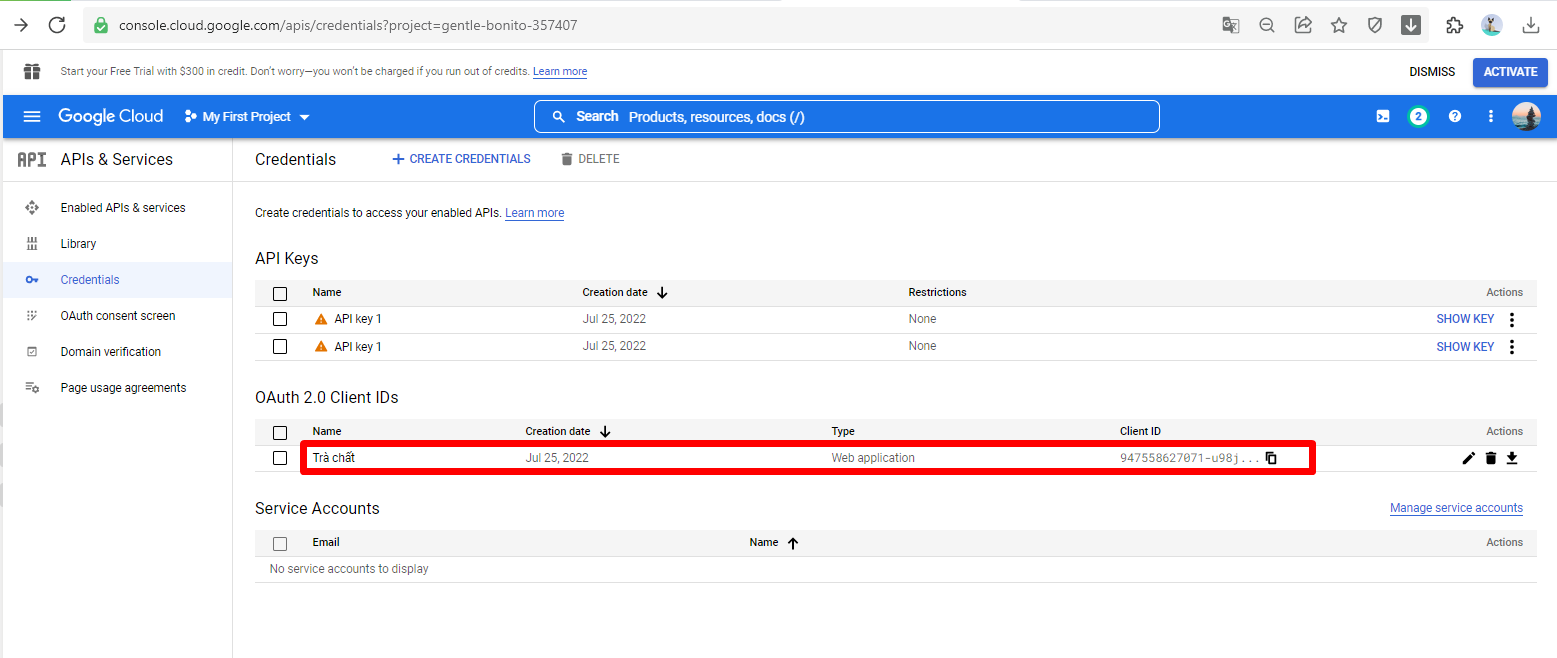This screenshot has width=1557, height=658.
Task: Go to OAuth consent screen in sidebar
Action: [x=117, y=316]
